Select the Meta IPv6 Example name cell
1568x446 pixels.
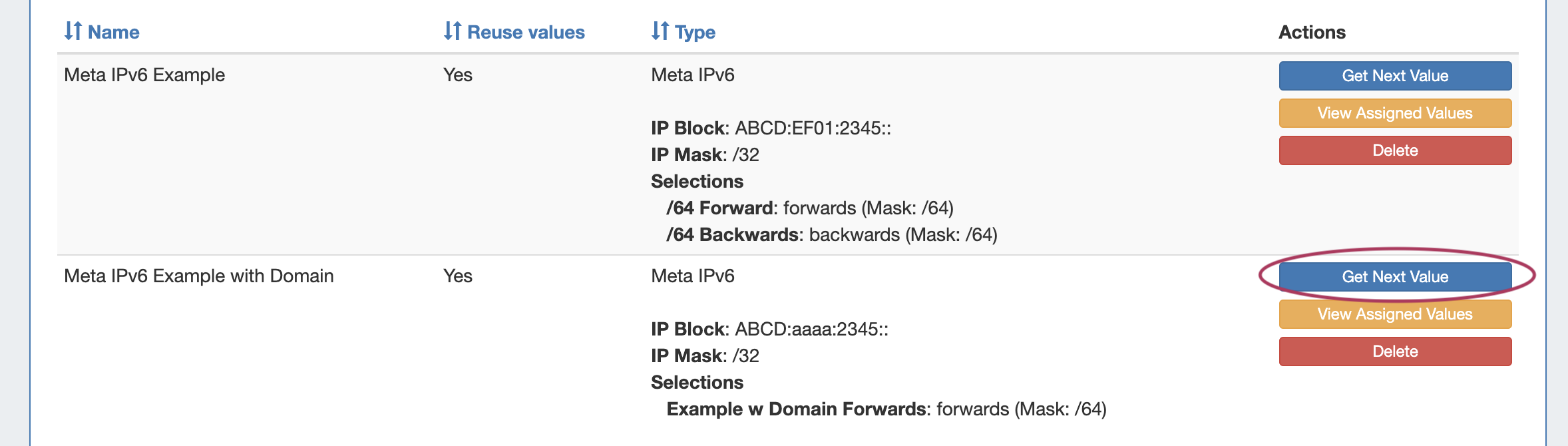[x=144, y=75]
